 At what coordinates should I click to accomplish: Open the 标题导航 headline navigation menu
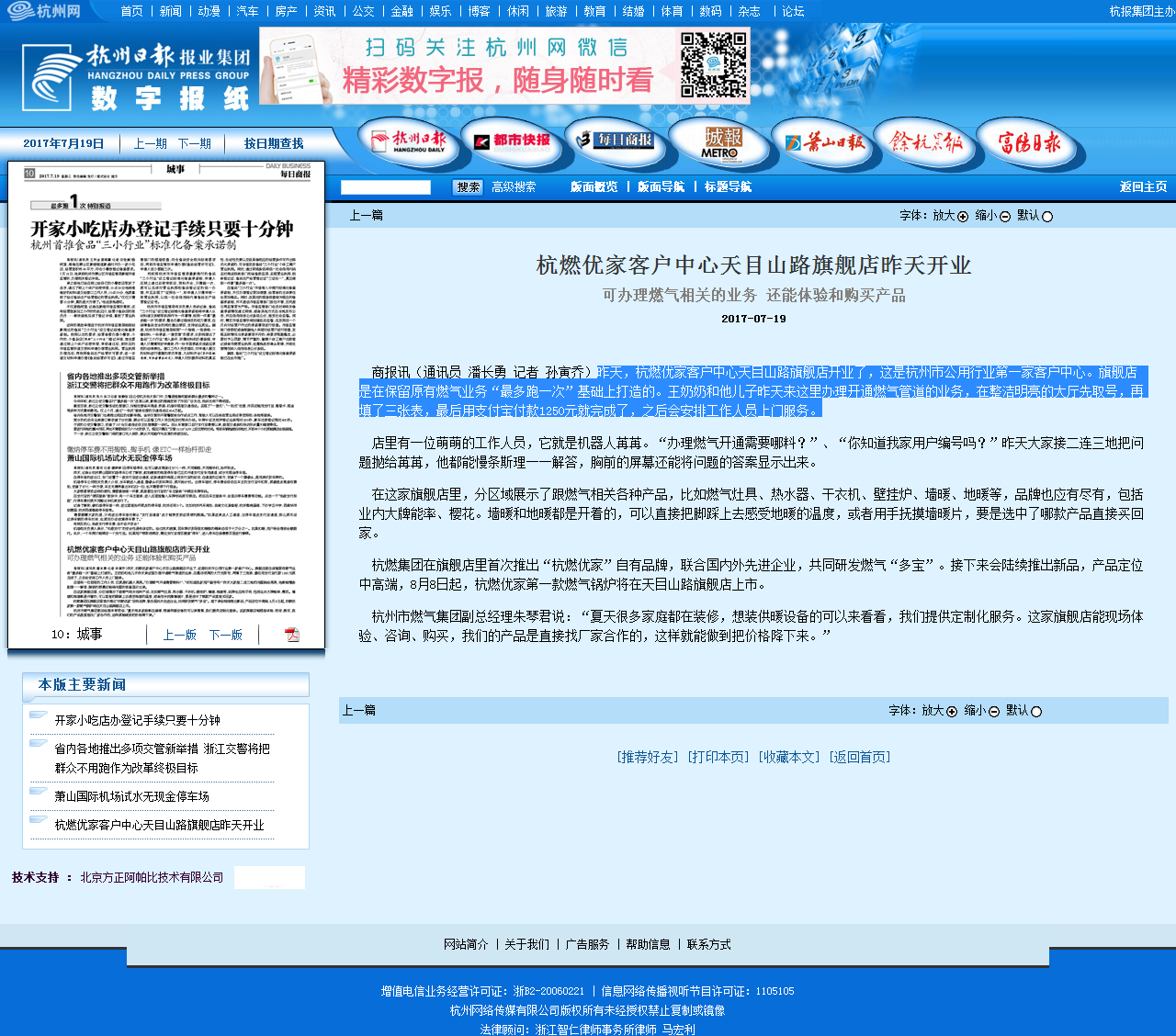pos(728,187)
